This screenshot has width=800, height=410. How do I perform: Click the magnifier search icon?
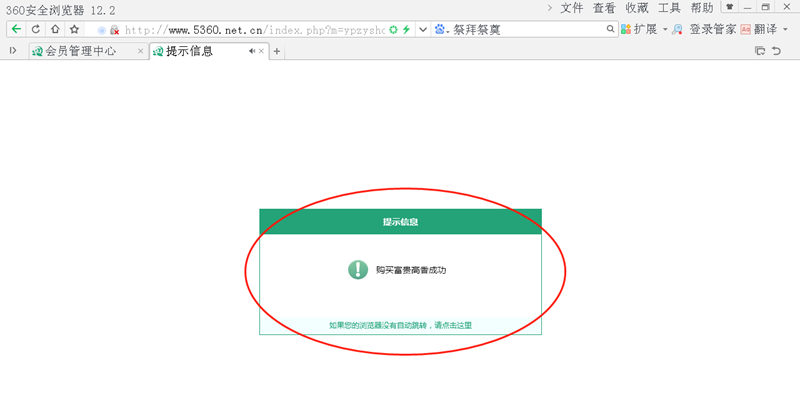point(608,30)
